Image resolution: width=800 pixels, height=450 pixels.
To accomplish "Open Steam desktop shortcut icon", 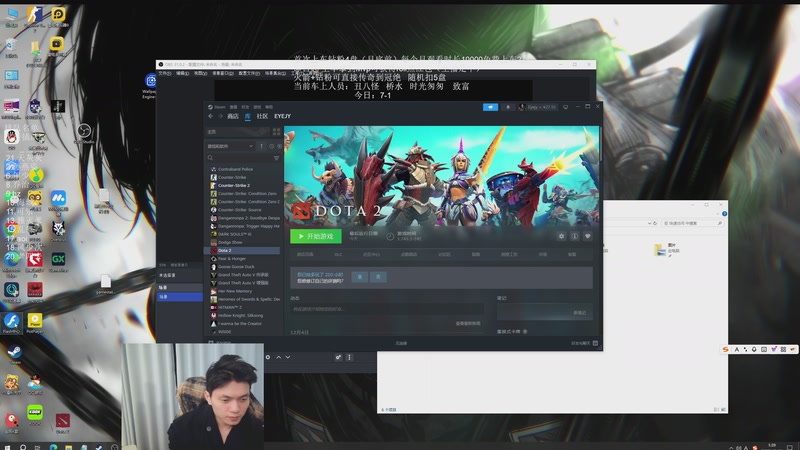I will coord(14,354).
